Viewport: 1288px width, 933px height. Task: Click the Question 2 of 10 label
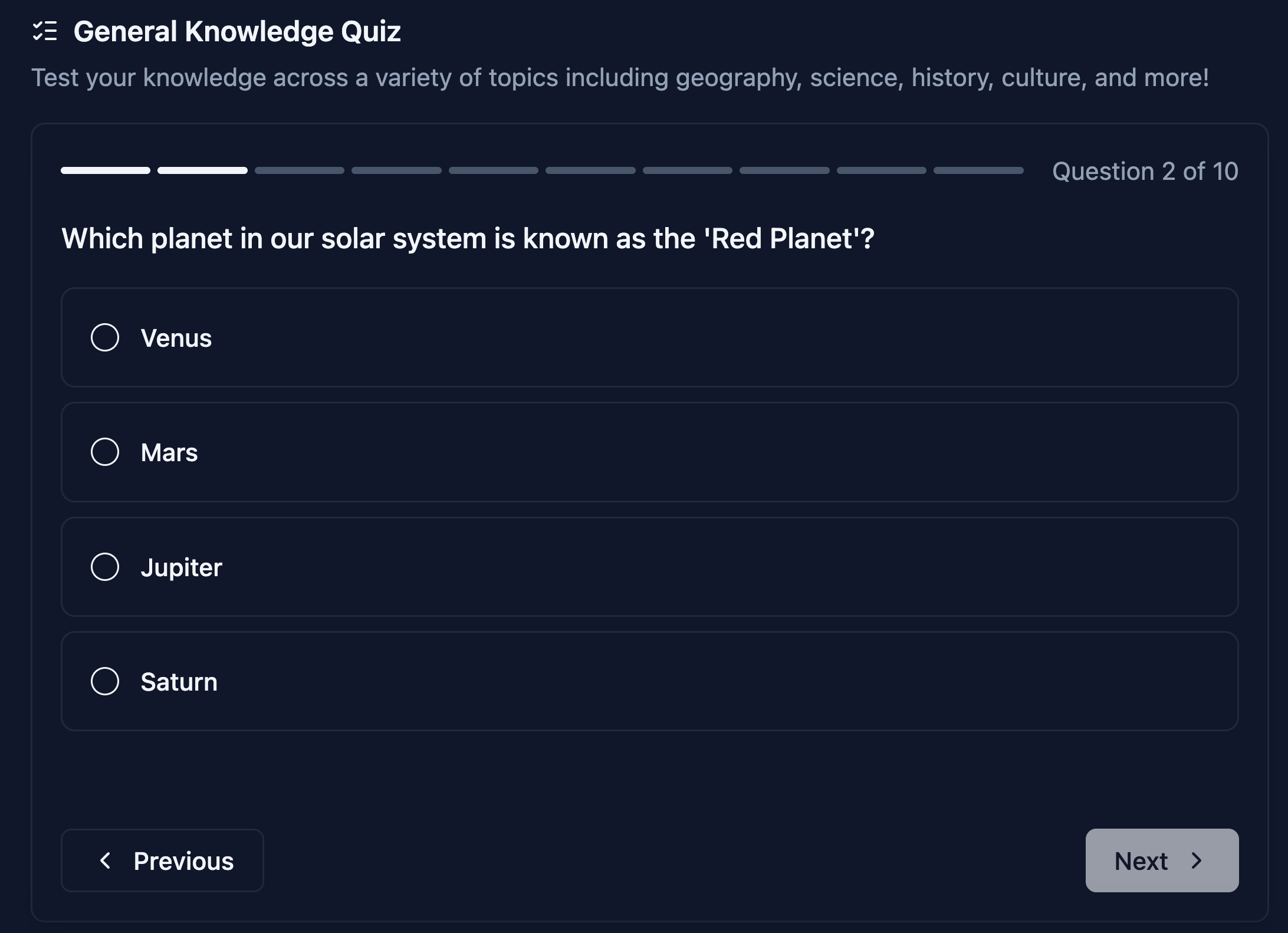(x=1146, y=172)
